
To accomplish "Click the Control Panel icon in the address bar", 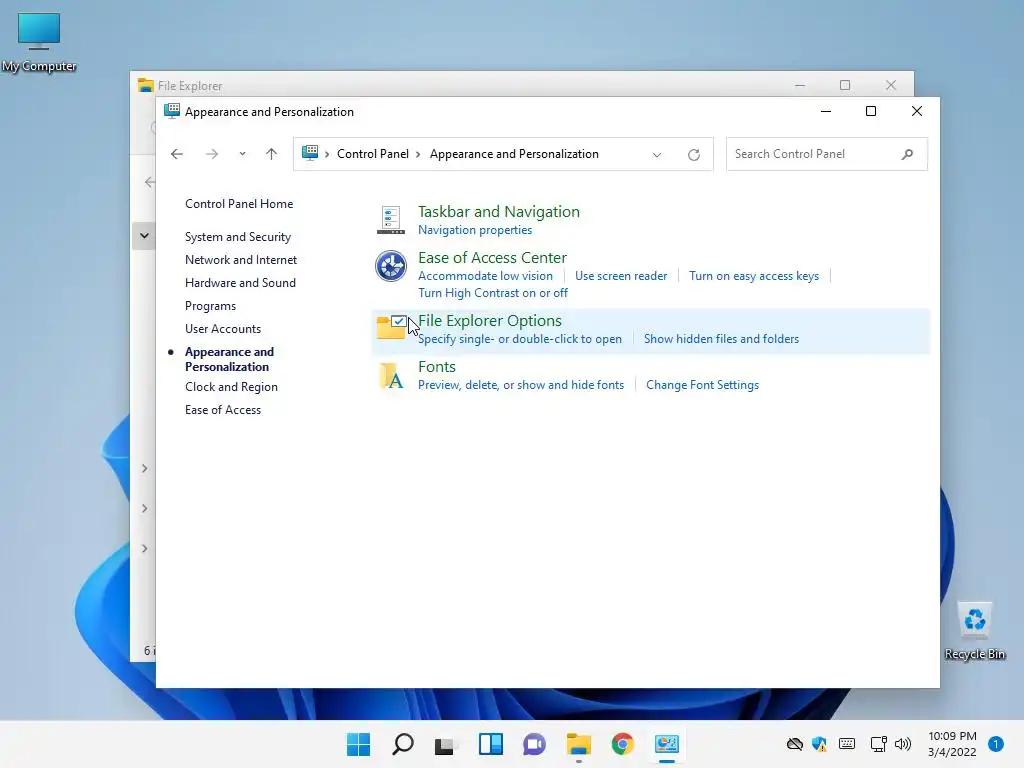I will (310, 153).
